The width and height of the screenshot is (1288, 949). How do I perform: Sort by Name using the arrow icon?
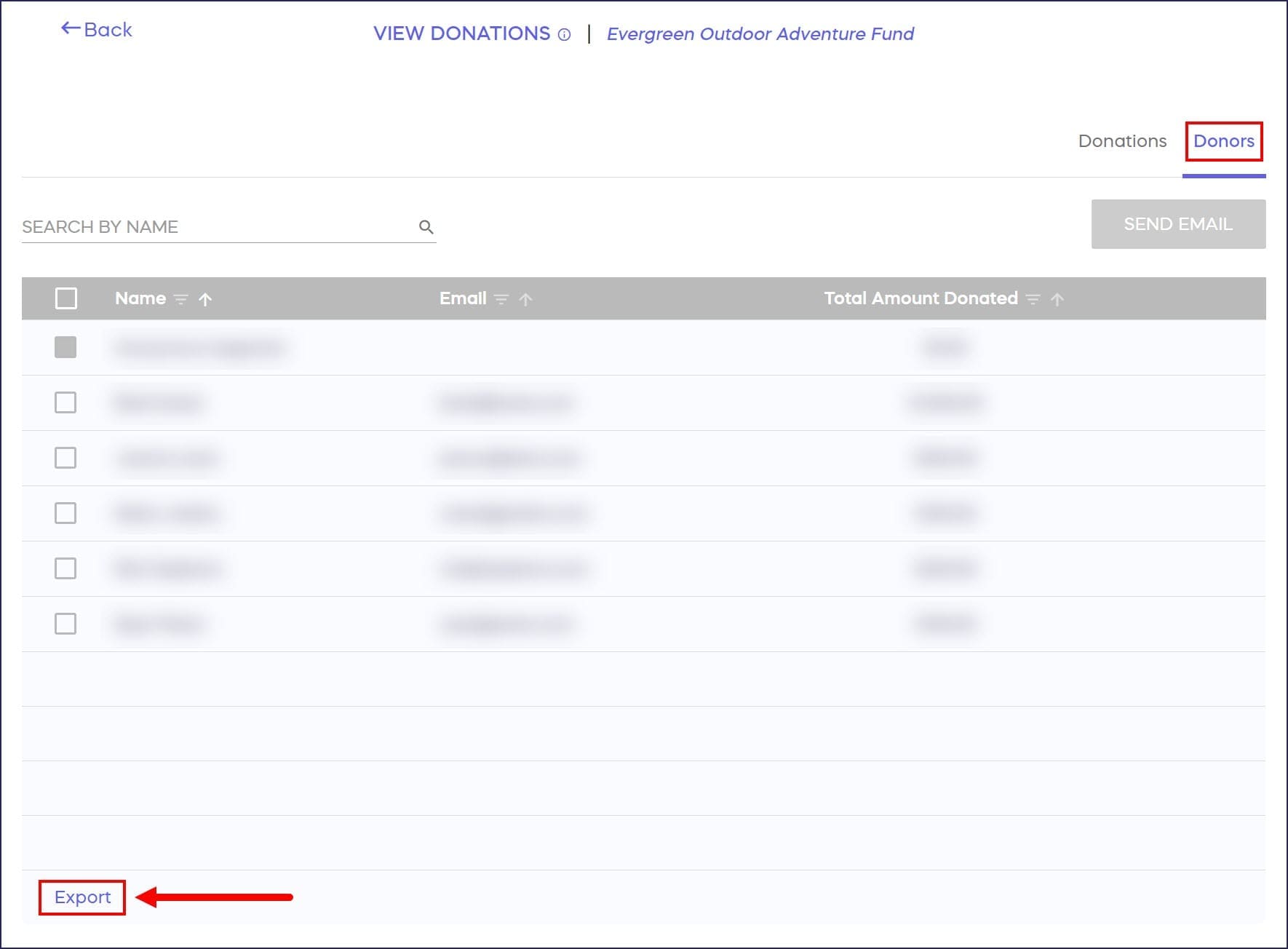click(x=205, y=299)
